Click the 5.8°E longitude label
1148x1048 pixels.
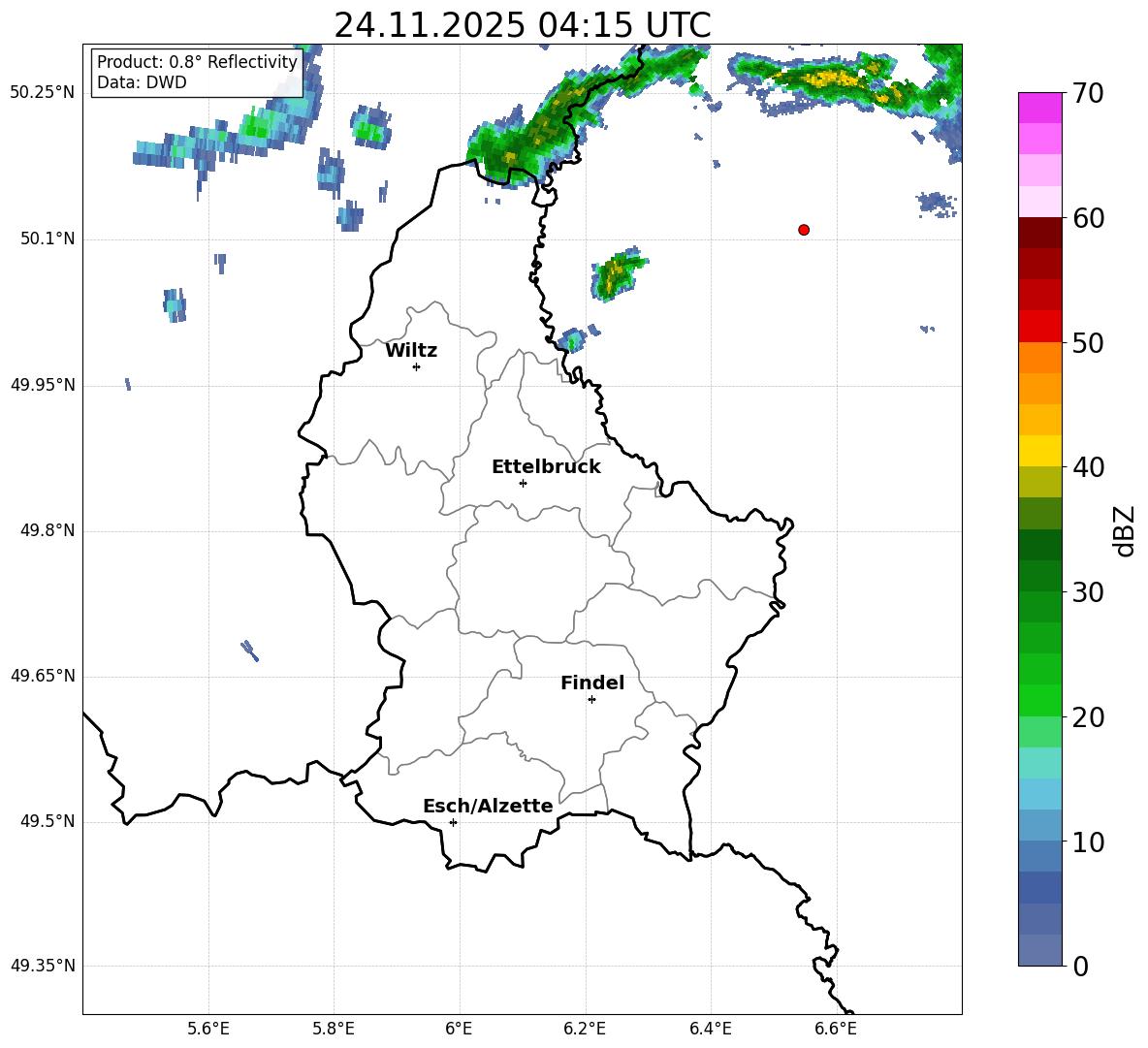pyautogui.click(x=334, y=1029)
